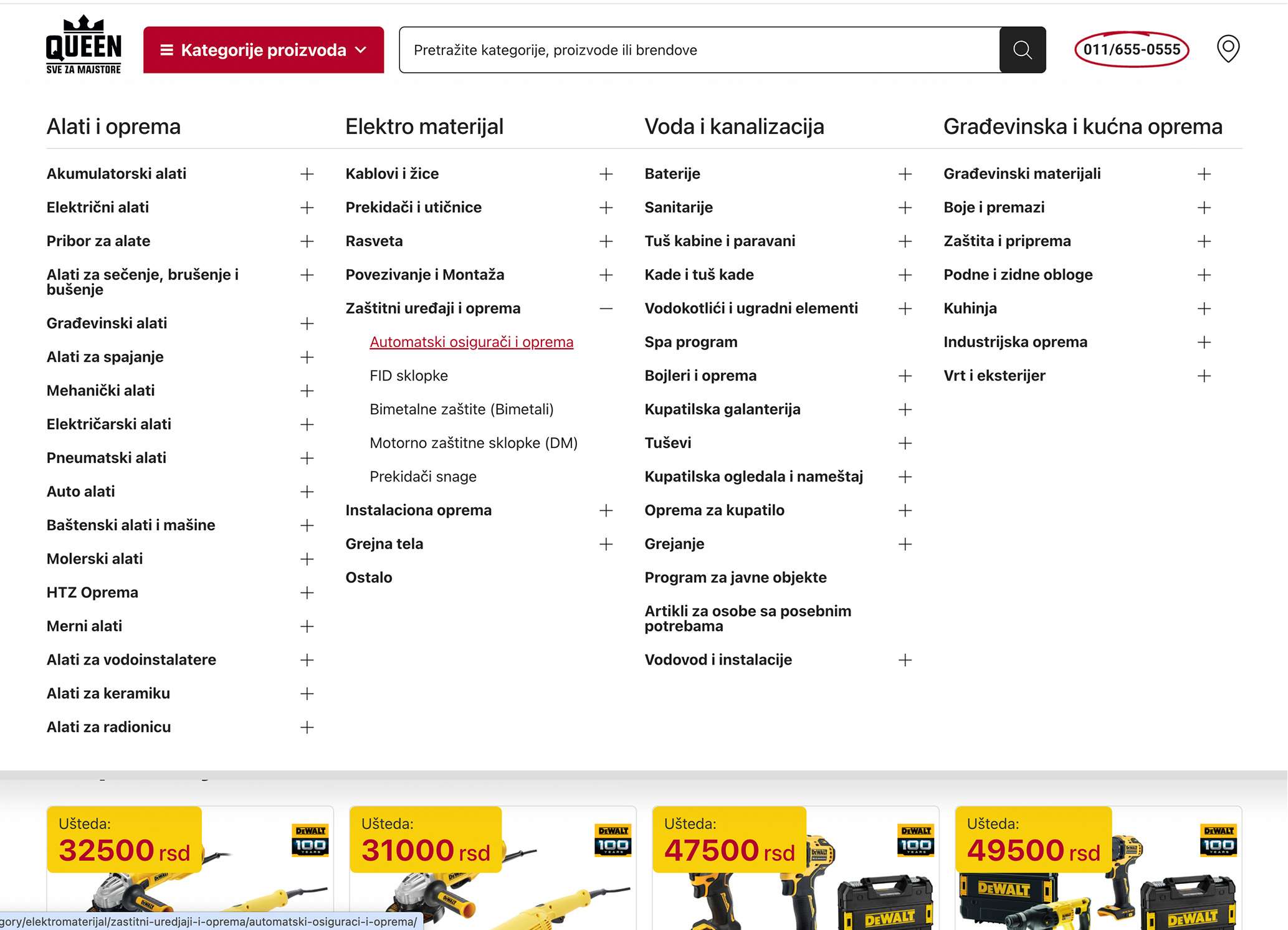The width and height of the screenshot is (1288, 930).
Task: Select Ostalo in Elektro materijal
Action: (x=369, y=577)
